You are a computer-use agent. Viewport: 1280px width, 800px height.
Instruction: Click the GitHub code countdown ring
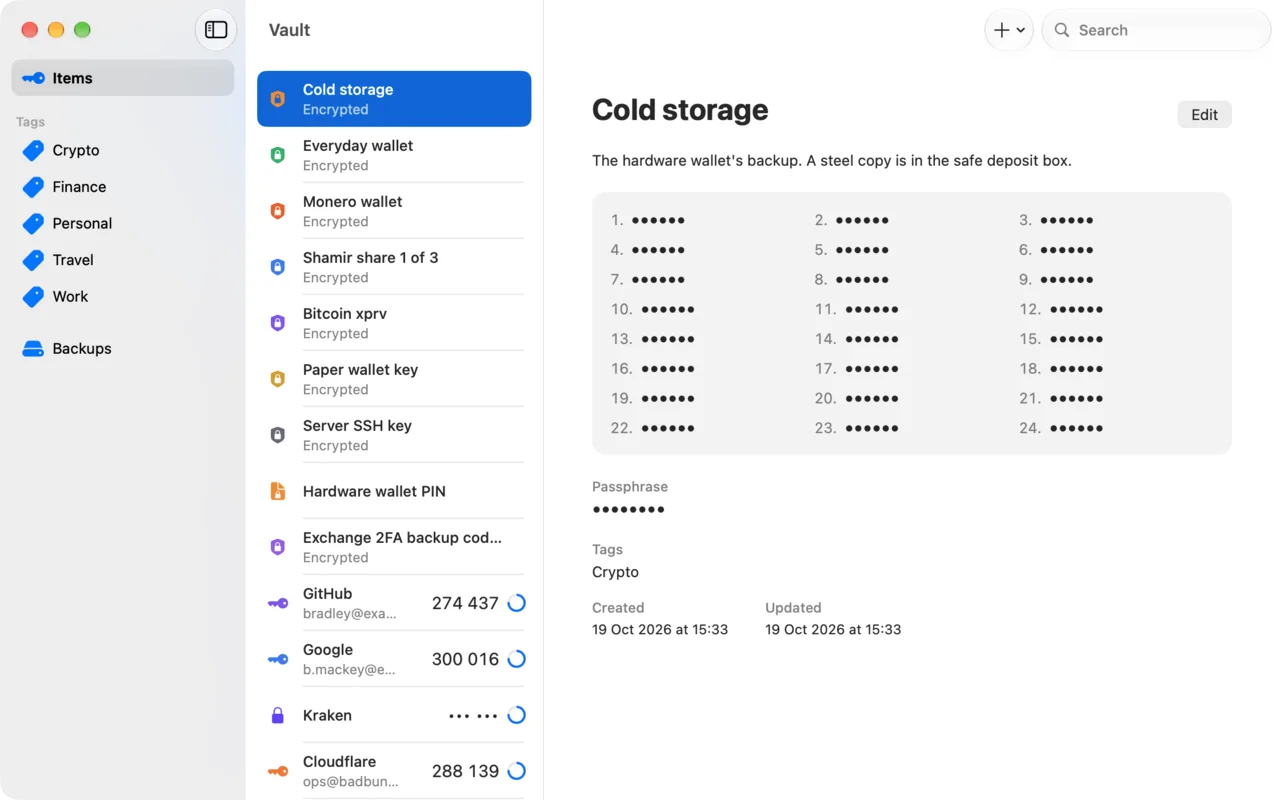point(516,603)
